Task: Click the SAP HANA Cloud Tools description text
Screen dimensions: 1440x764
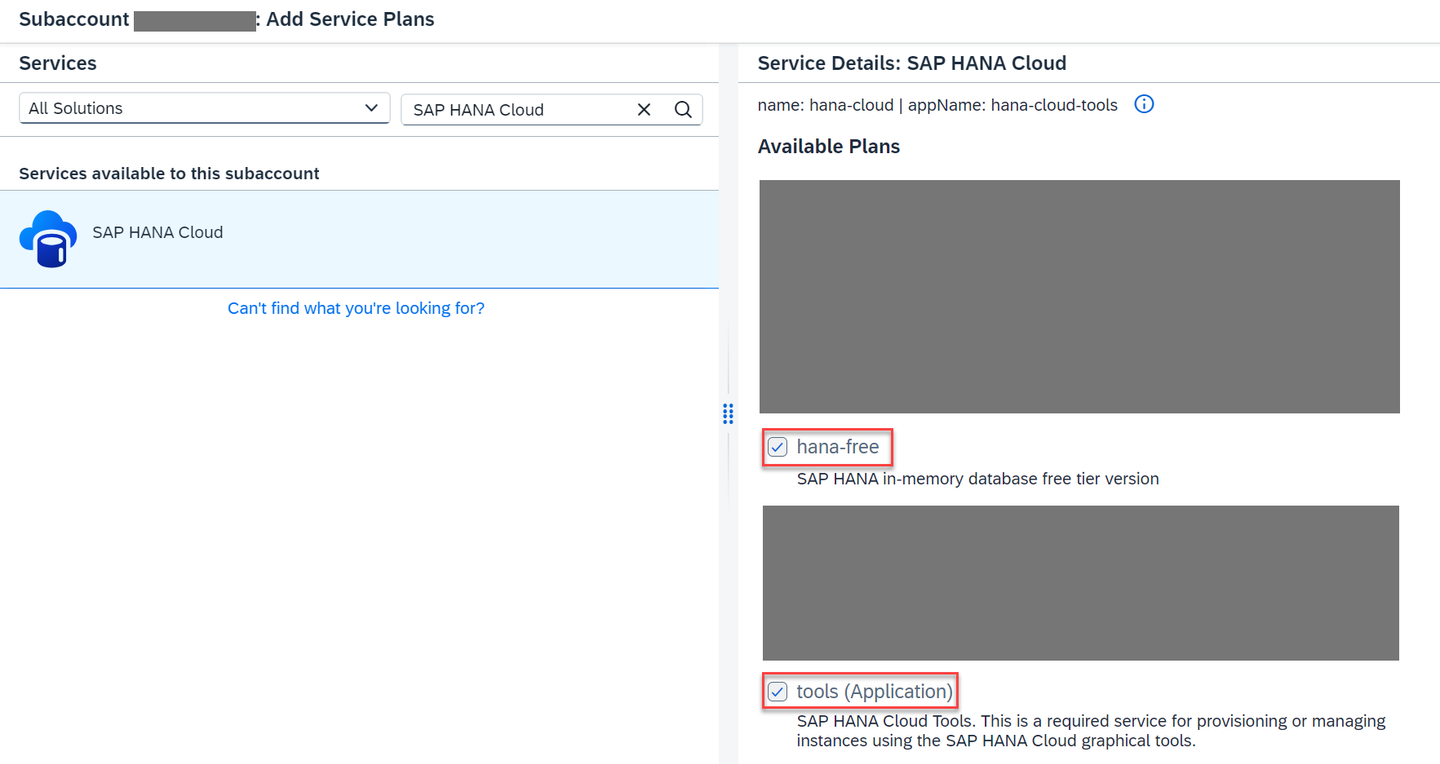Action: (x=1091, y=731)
